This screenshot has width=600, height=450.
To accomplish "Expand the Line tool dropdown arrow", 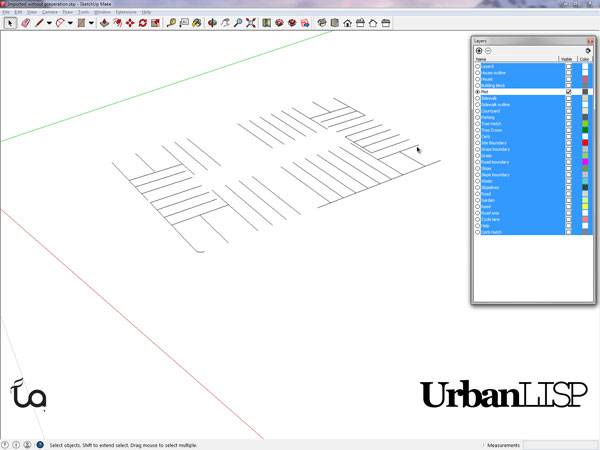I will pos(47,22).
